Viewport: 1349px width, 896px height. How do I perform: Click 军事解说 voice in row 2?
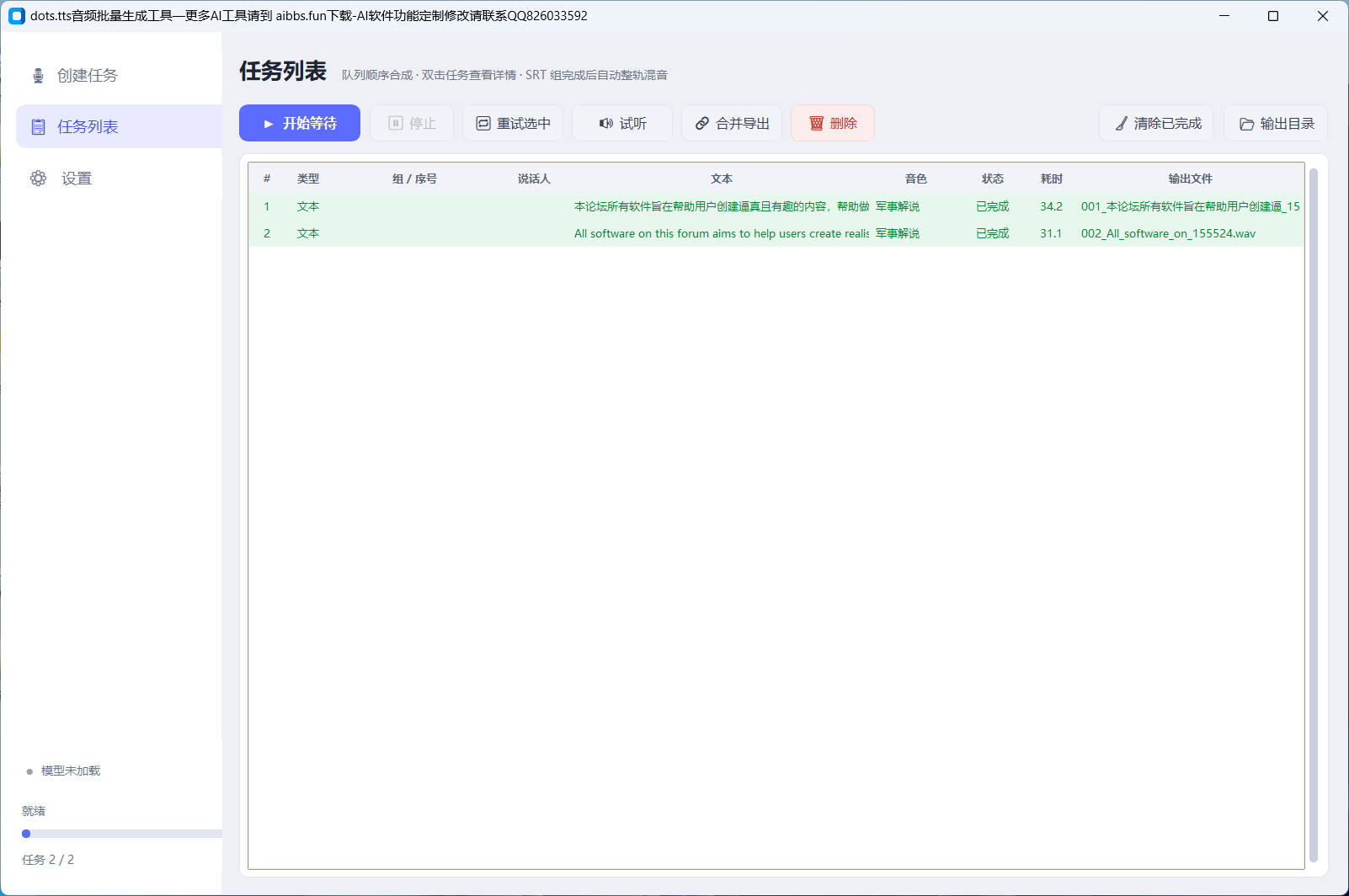(x=898, y=233)
